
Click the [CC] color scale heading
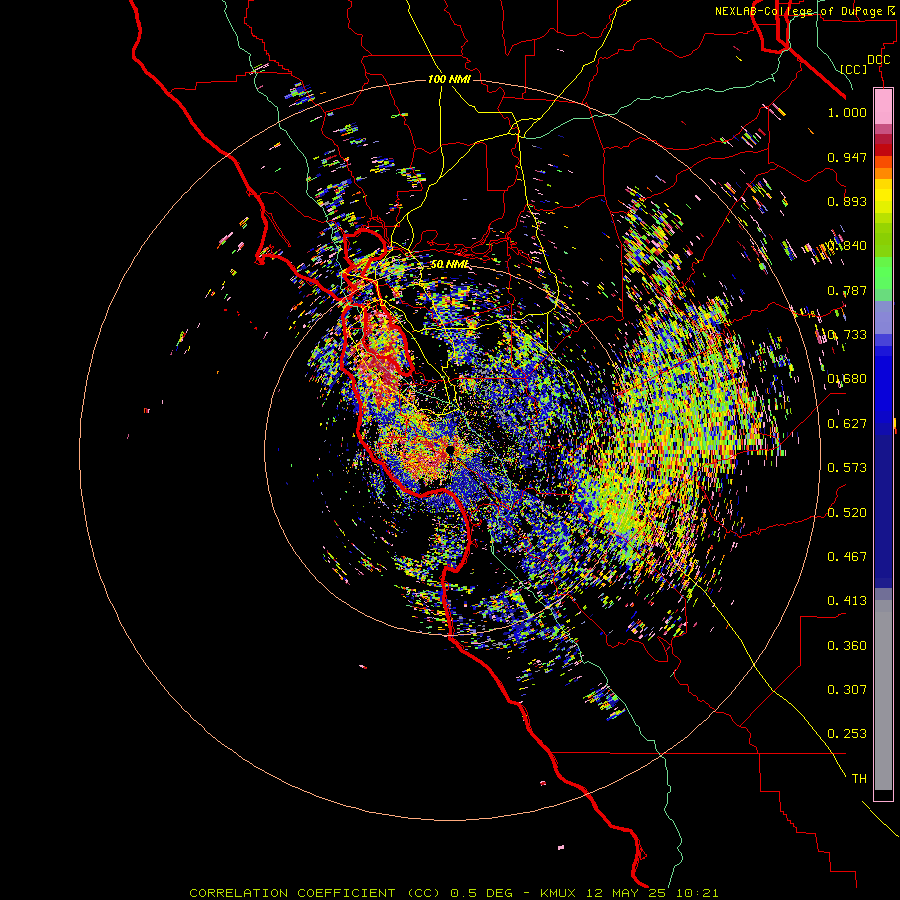point(854,69)
